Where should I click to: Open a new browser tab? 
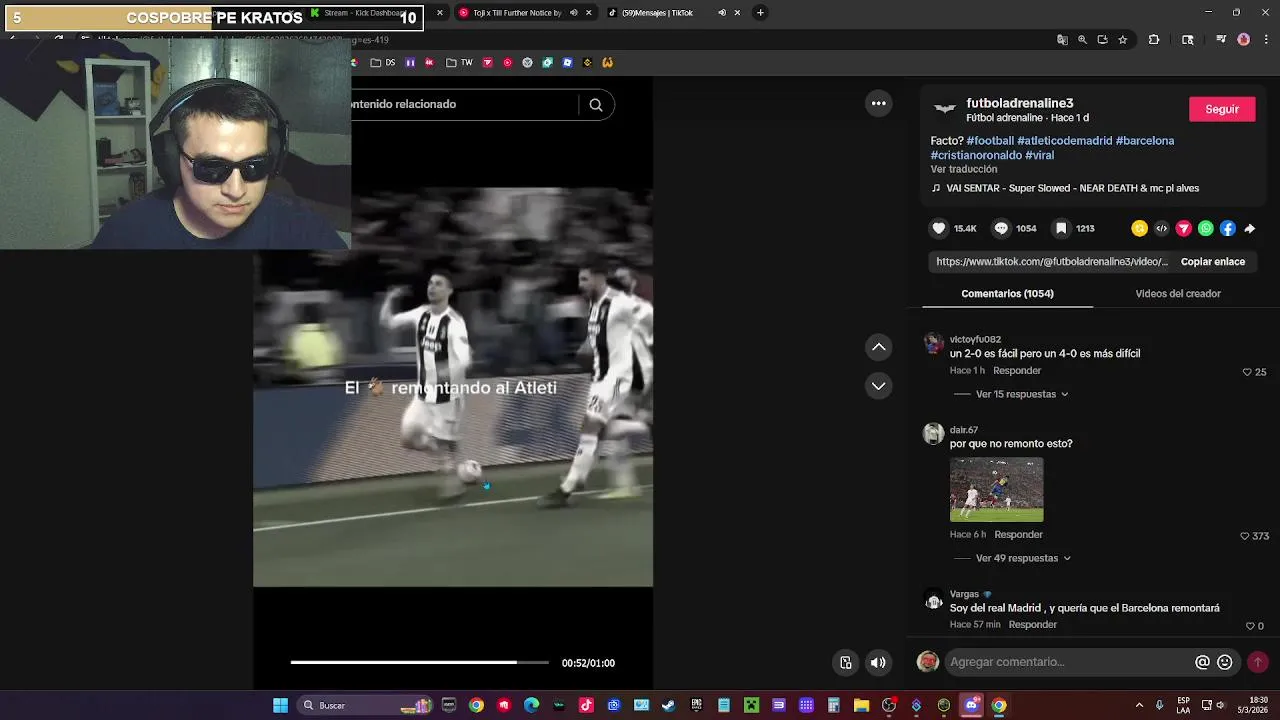click(x=760, y=13)
